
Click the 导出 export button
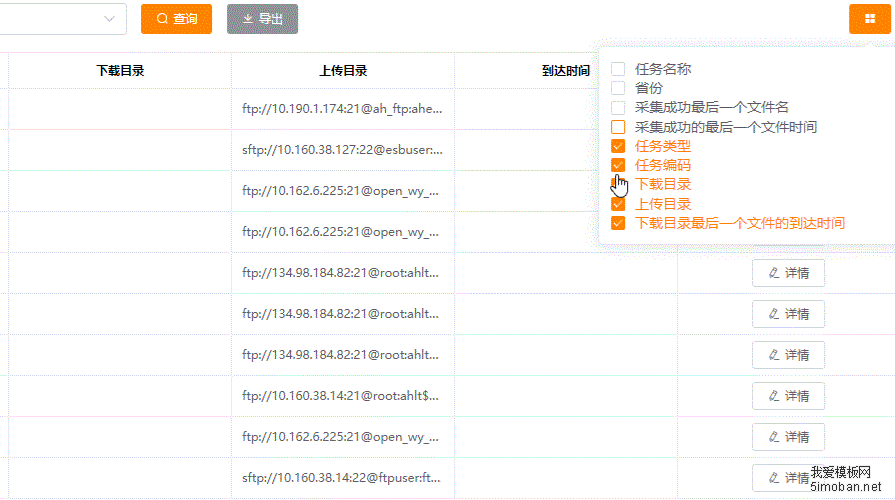(x=262, y=19)
